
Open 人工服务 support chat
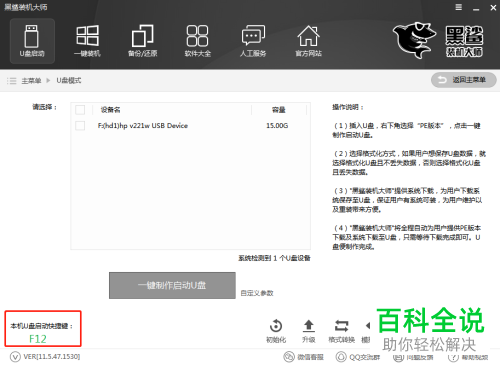click(x=253, y=41)
